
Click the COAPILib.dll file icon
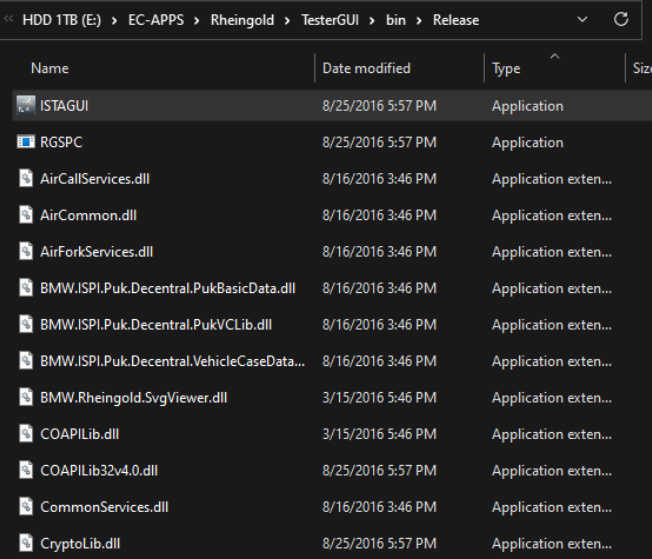pyautogui.click(x=26, y=434)
